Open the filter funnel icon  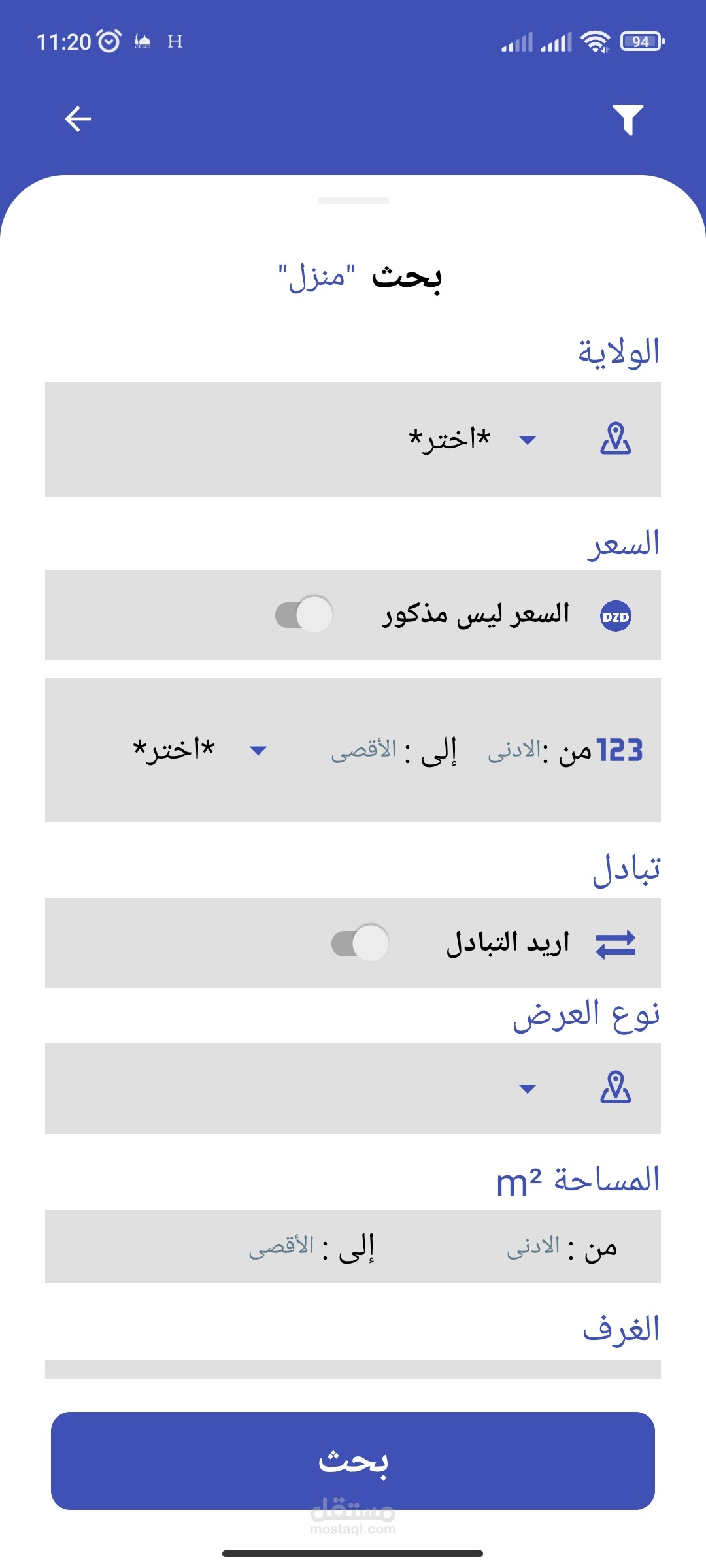[628, 120]
